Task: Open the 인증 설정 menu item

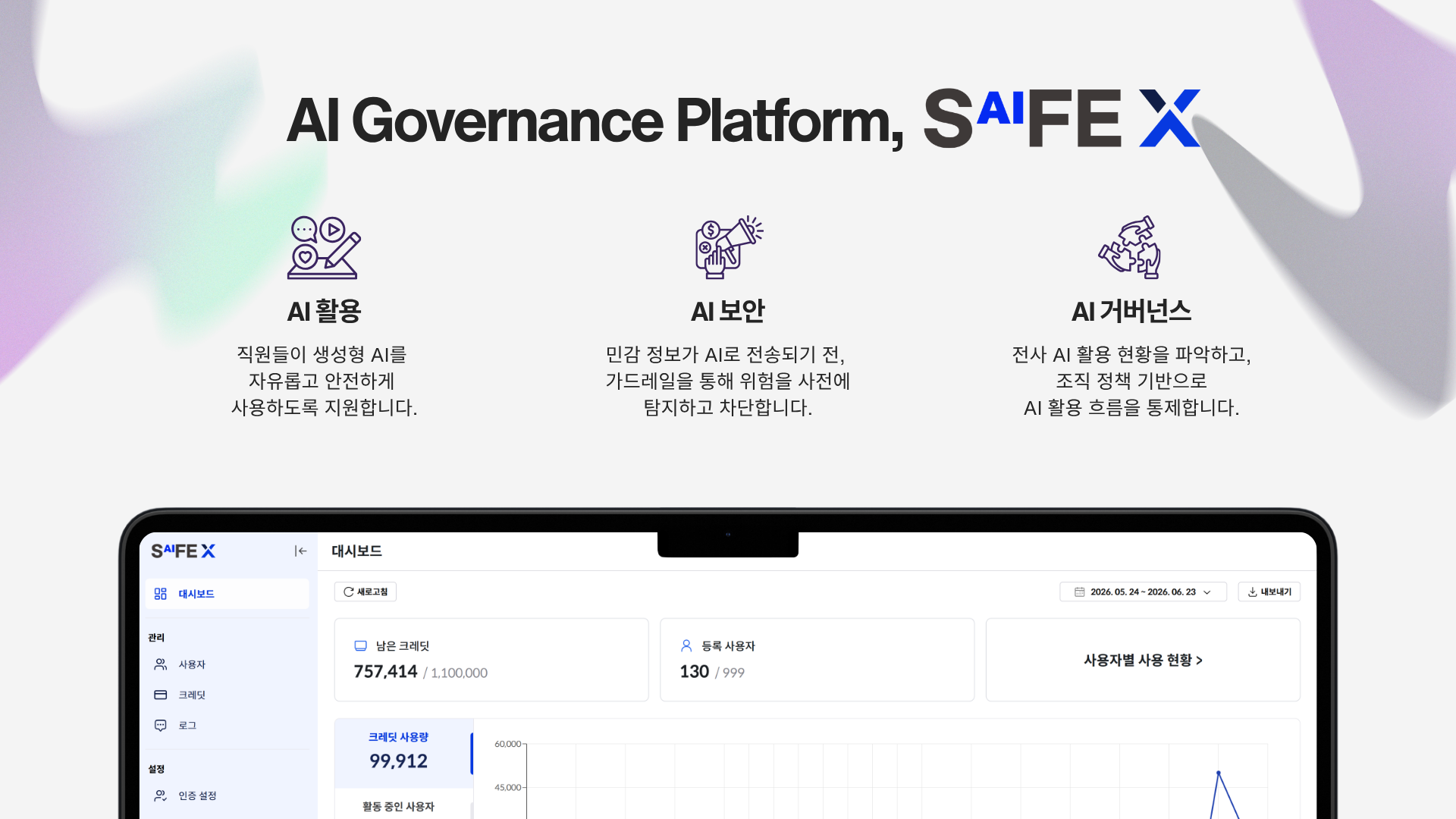Action: click(227, 795)
